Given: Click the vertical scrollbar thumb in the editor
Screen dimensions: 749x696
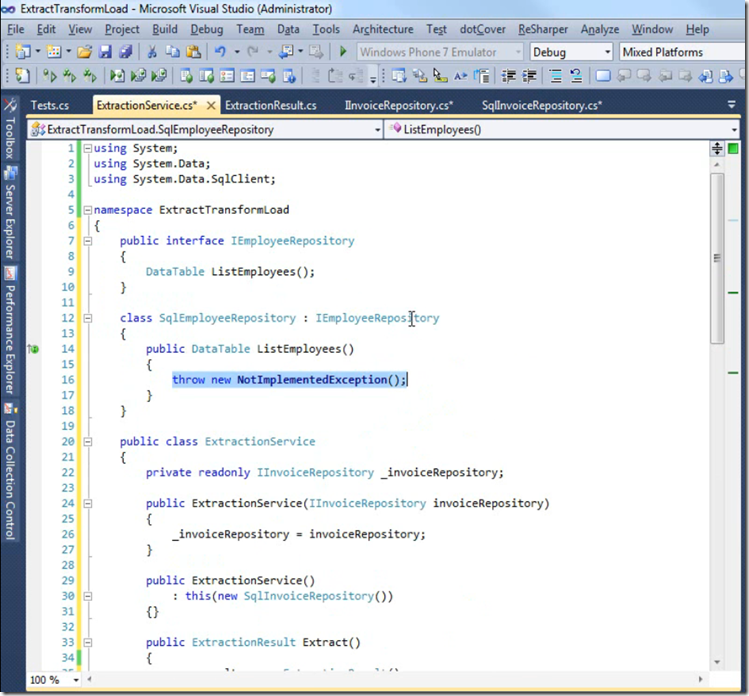Looking at the screenshot, I should 717,258.
